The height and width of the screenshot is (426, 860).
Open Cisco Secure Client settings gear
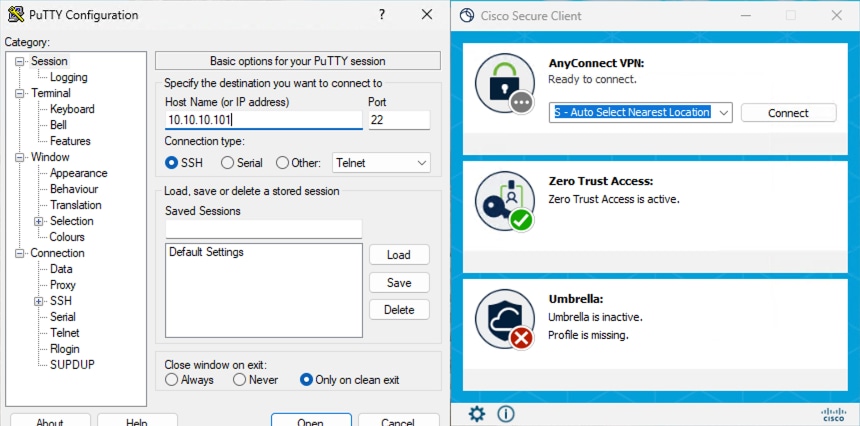tap(477, 414)
